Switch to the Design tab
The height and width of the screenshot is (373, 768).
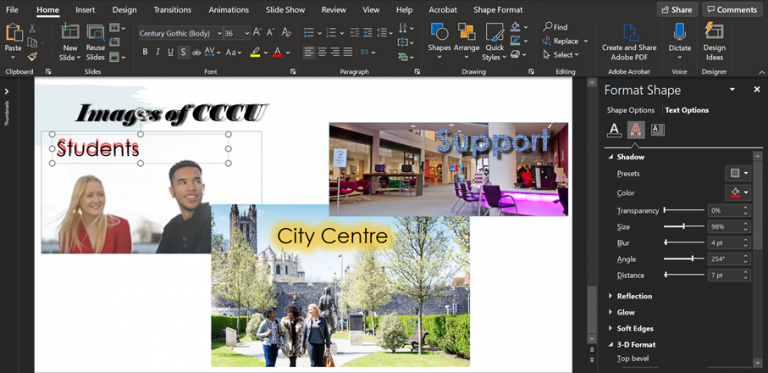click(124, 10)
